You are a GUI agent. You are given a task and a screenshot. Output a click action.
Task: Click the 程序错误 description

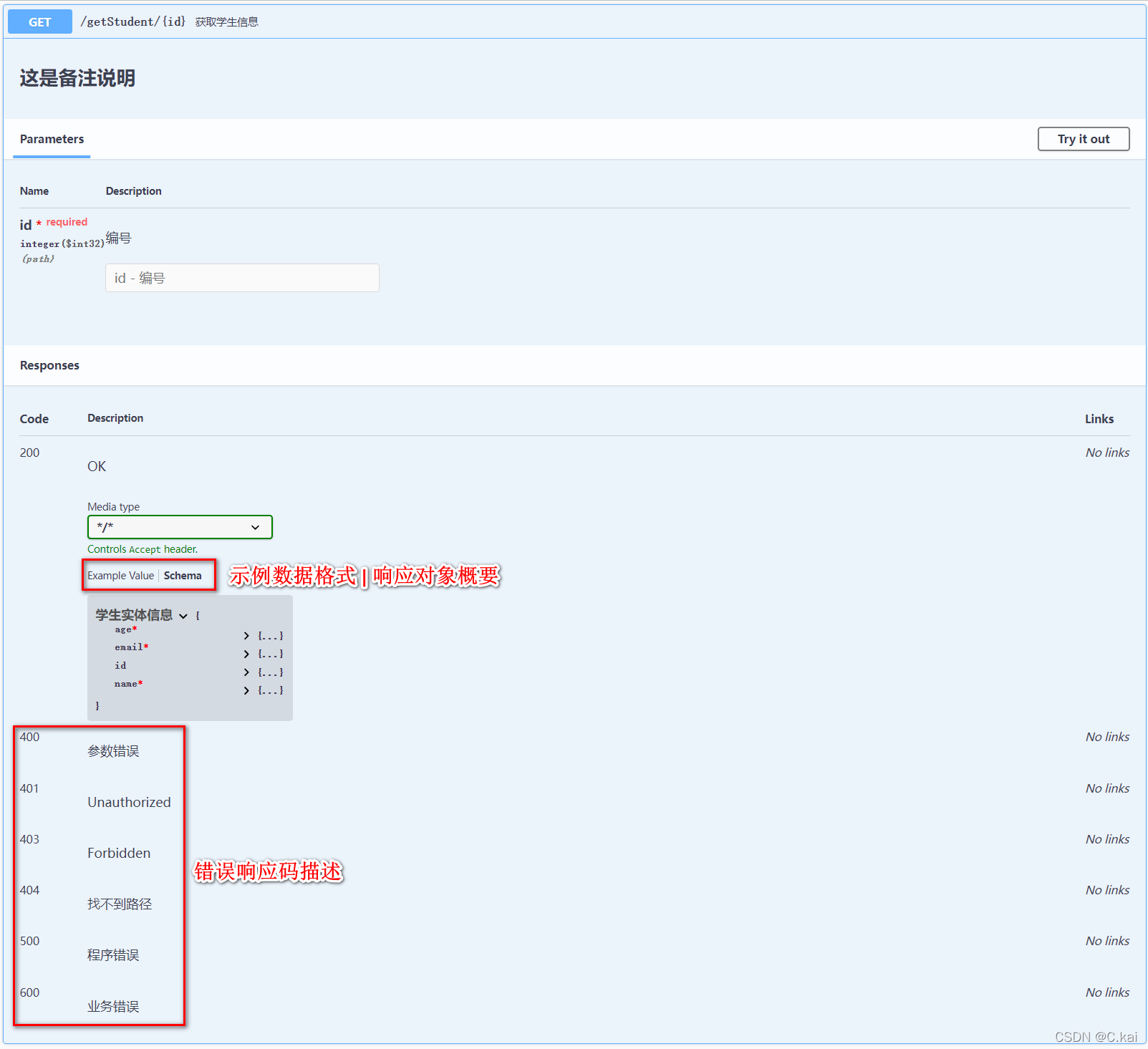(x=113, y=955)
